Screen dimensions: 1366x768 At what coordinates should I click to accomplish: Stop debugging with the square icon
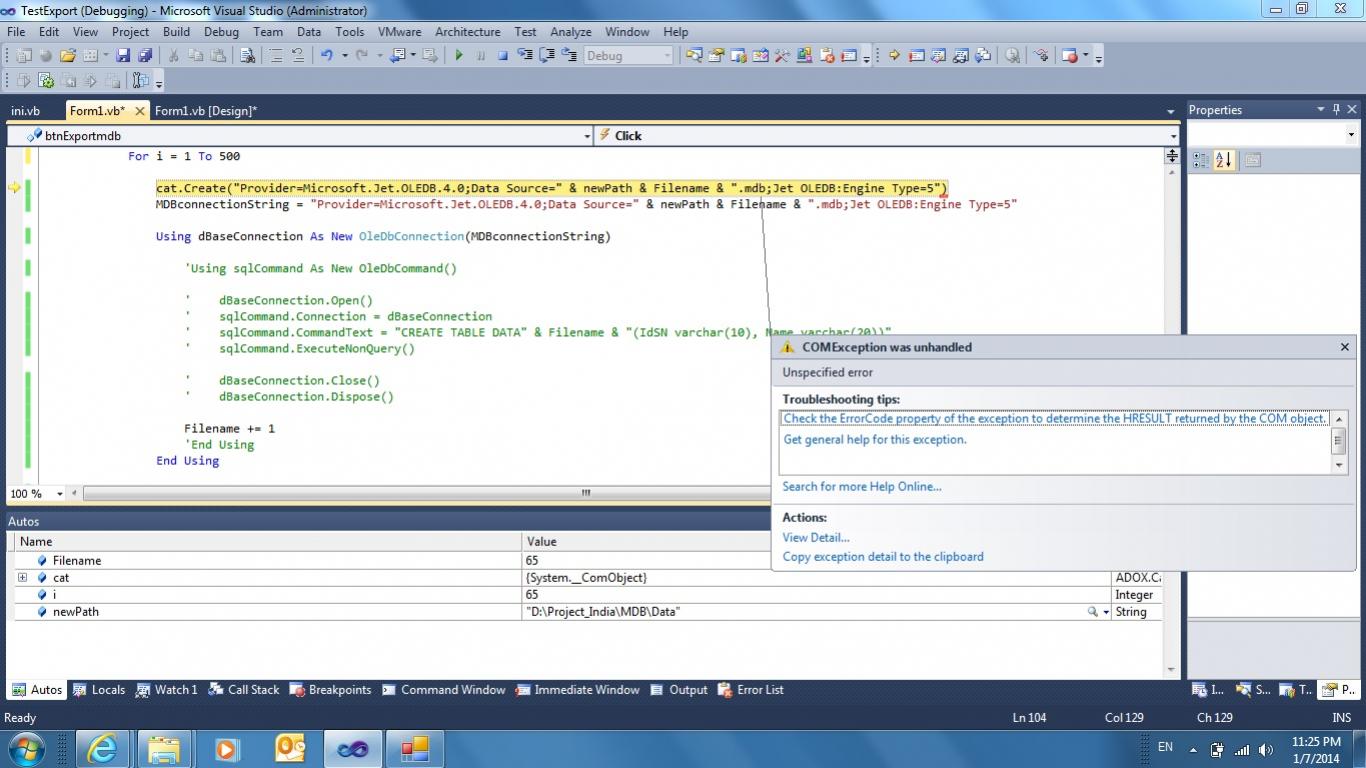[503, 56]
